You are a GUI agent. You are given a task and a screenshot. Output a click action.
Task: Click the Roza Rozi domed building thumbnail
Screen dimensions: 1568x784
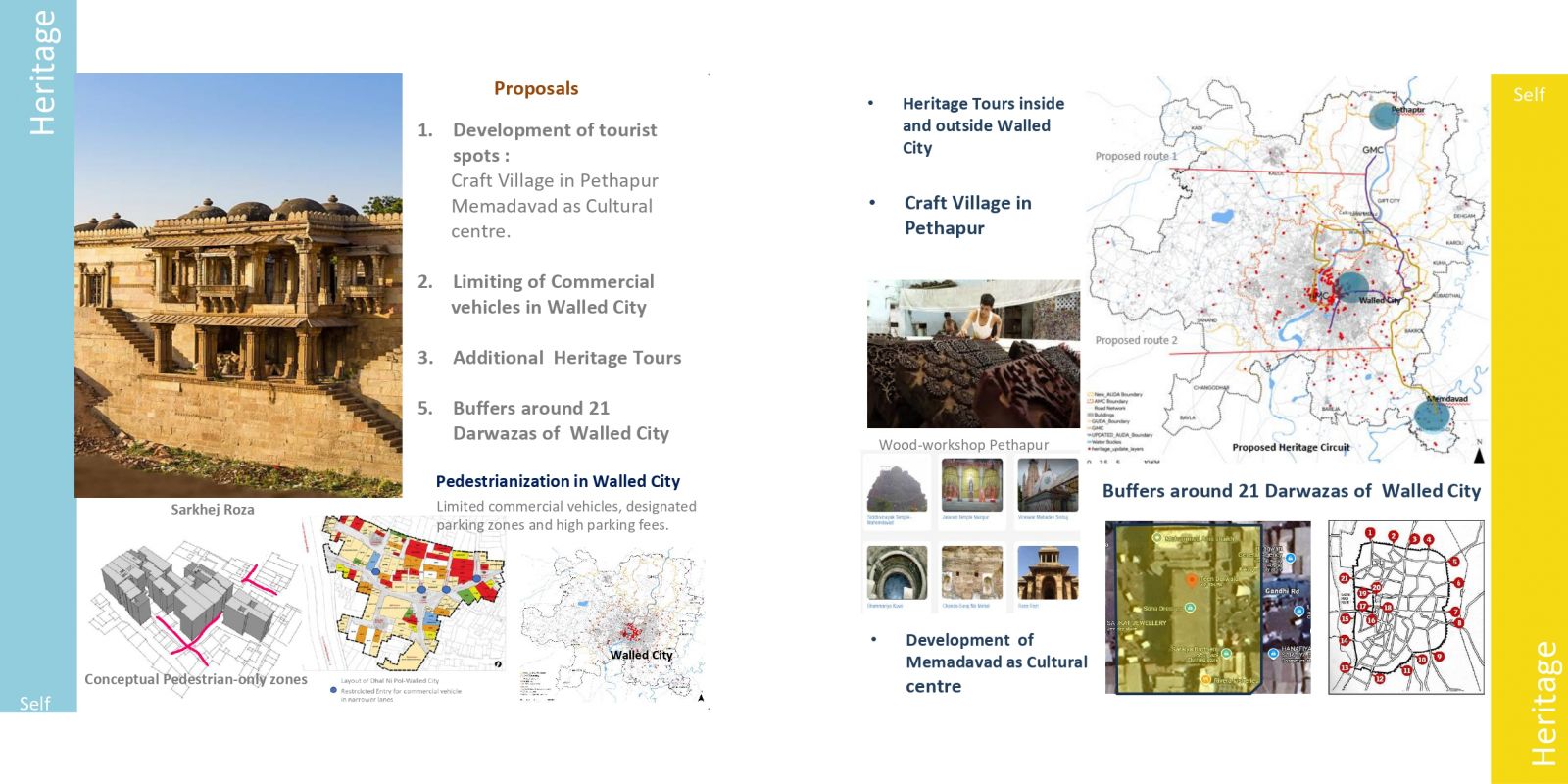[x=1049, y=572]
